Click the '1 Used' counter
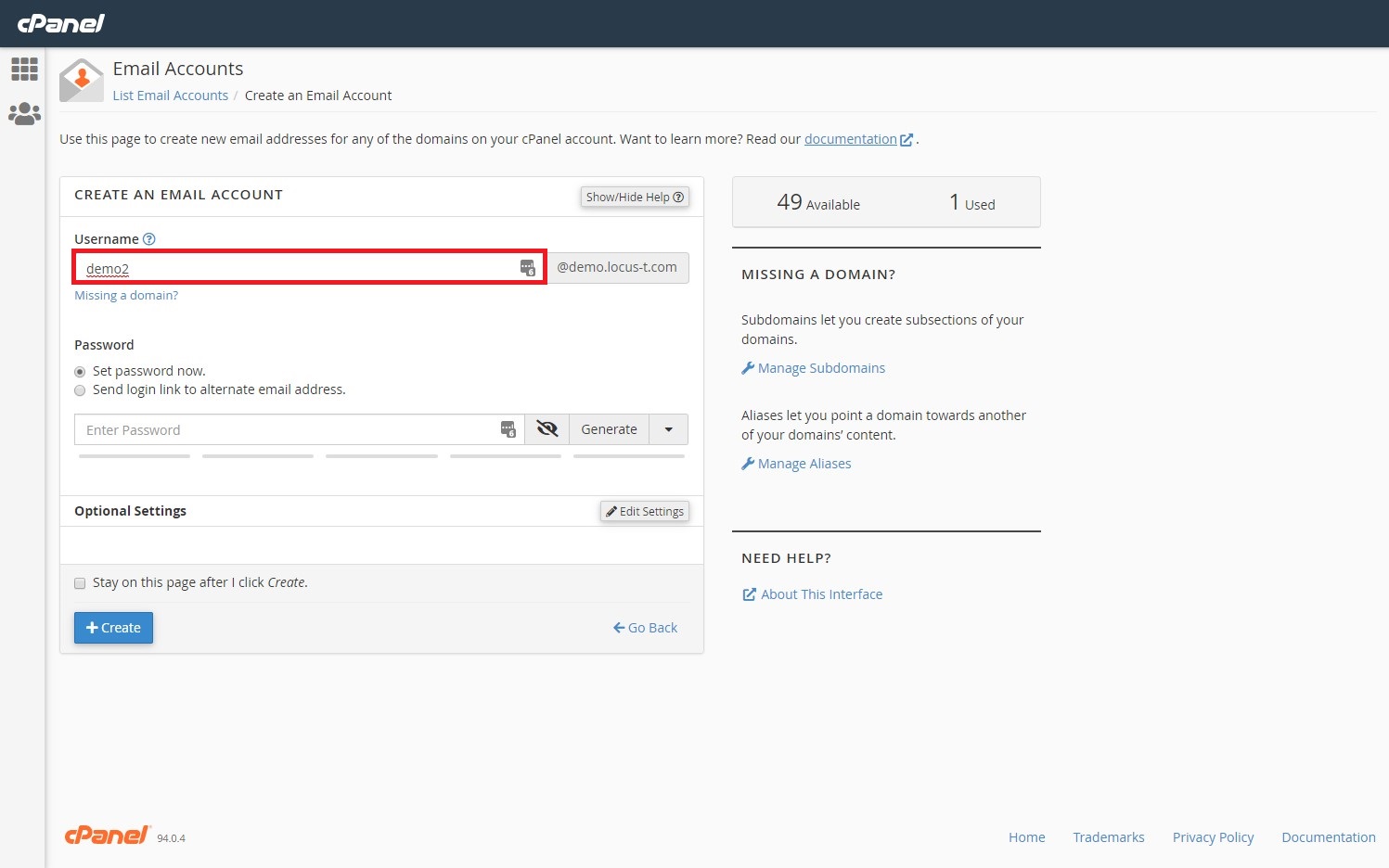 click(x=971, y=202)
